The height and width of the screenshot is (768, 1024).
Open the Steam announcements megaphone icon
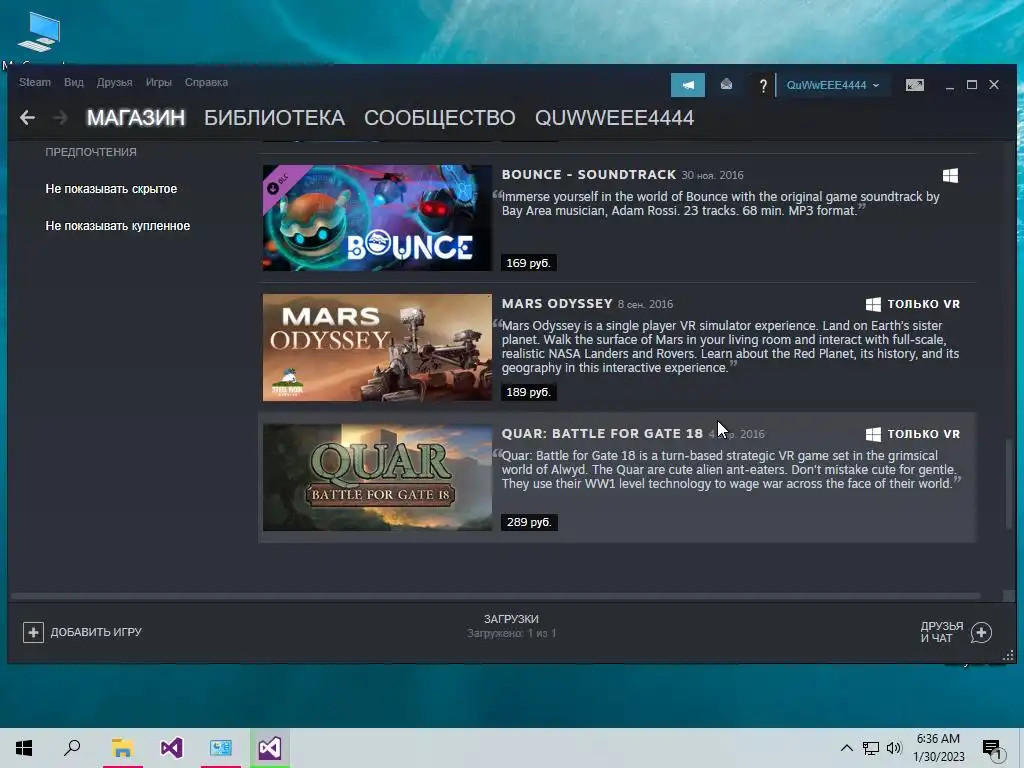click(688, 85)
